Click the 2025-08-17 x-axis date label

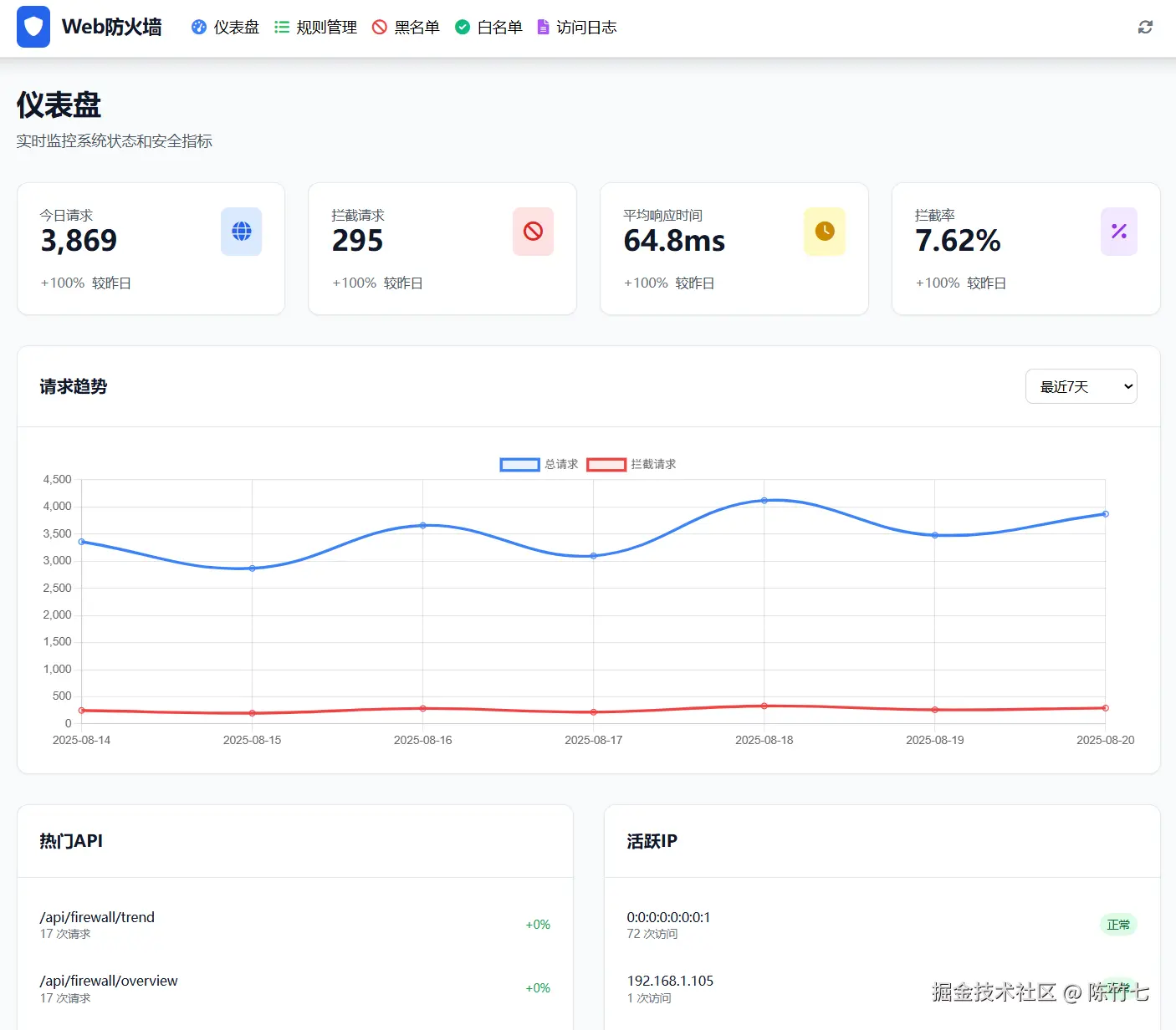[x=594, y=740]
